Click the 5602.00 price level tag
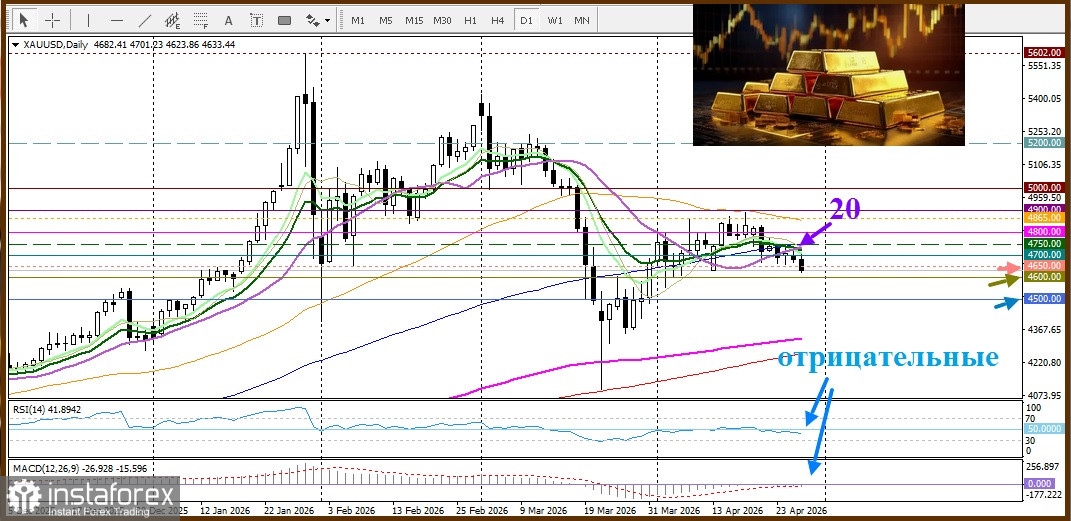 click(1044, 53)
